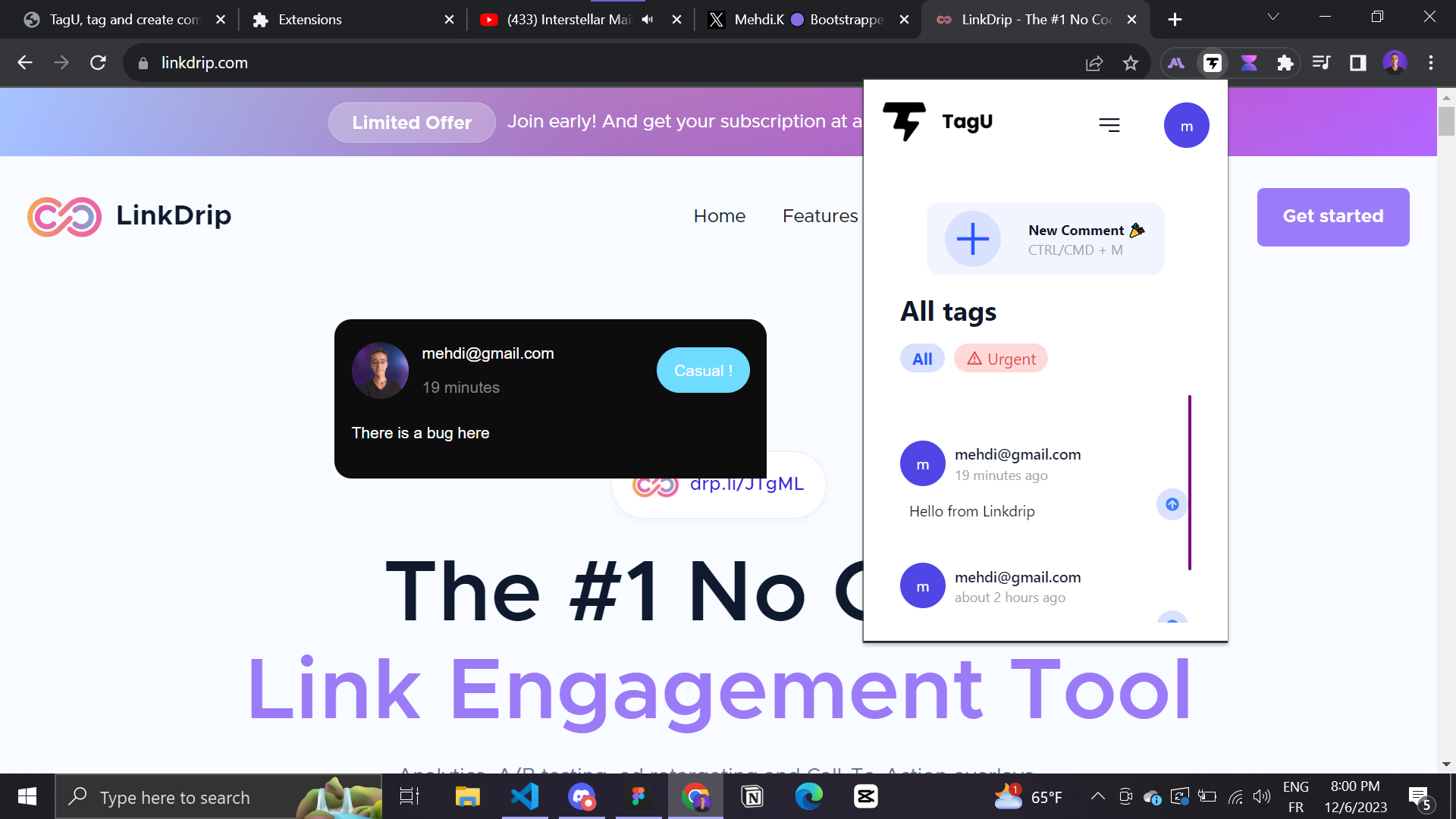This screenshot has width=1456, height=819.
Task: Open the Chrome Extensions puzzle icon
Action: [1285, 63]
